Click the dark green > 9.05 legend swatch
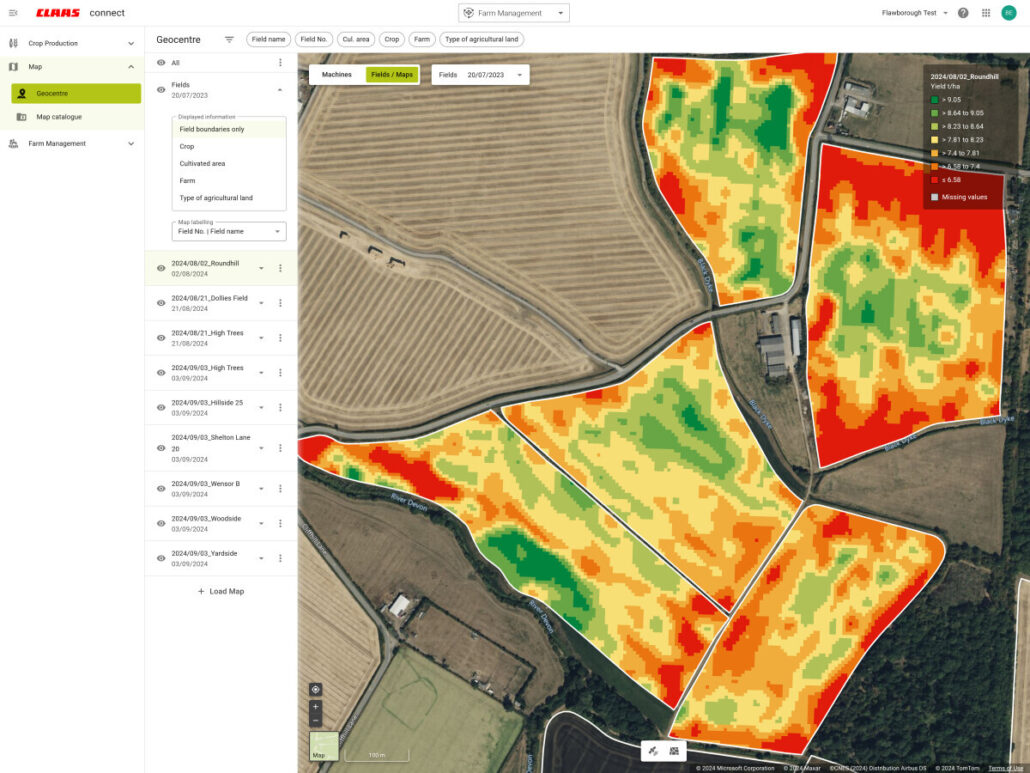Viewport: 1030px width, 773px height. point(935,99)
